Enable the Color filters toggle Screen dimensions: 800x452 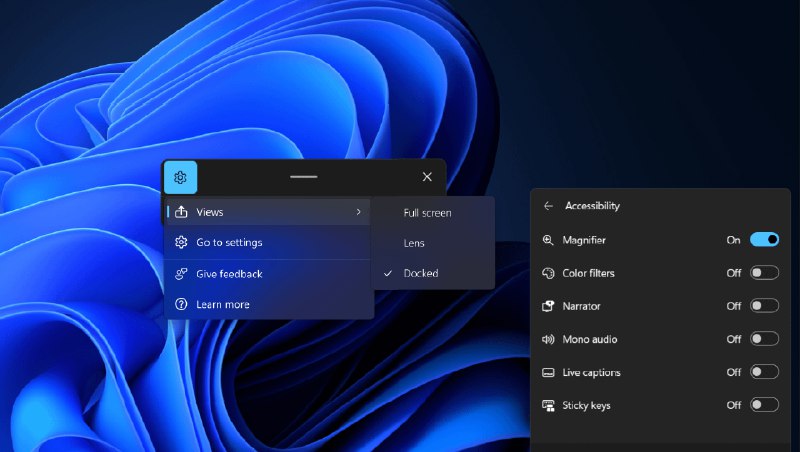[764, 273]
